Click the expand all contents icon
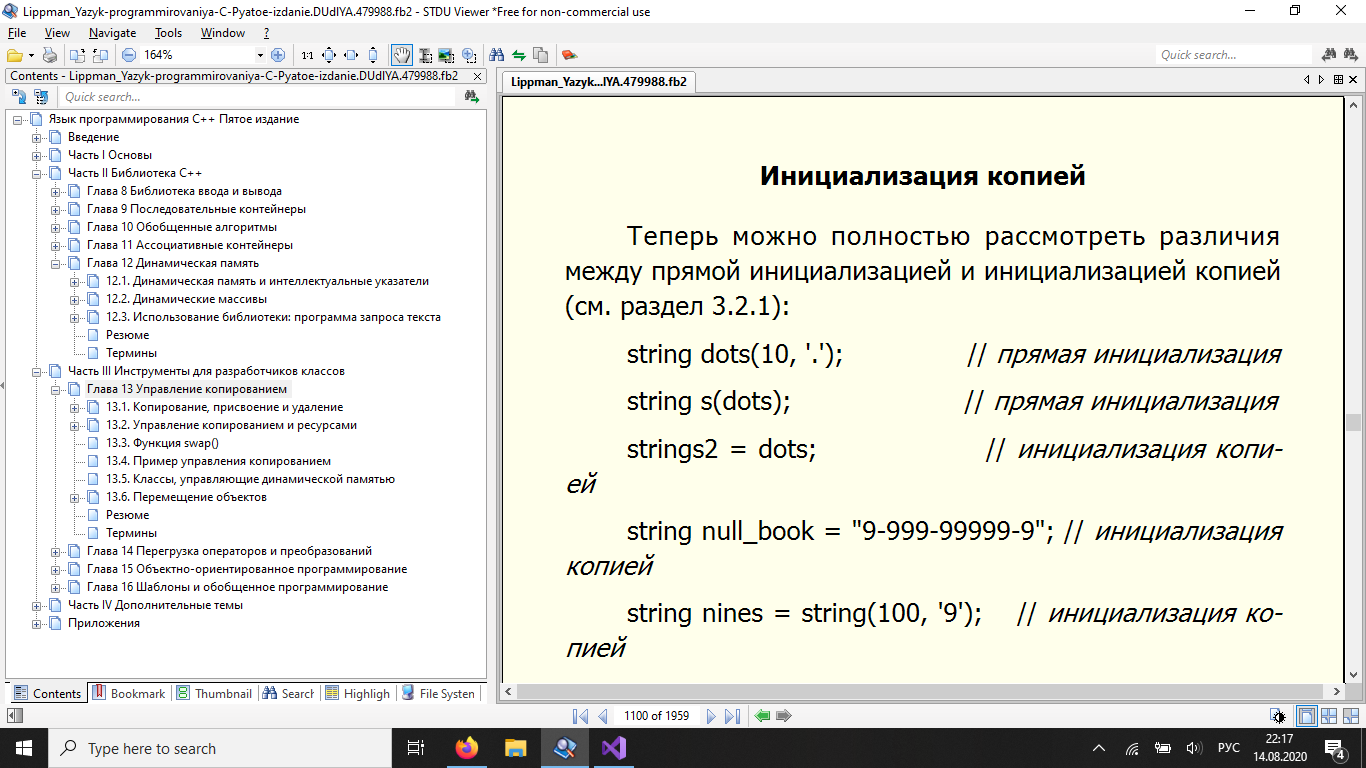This screenshot has height=768, width=1366. (18, 97)
